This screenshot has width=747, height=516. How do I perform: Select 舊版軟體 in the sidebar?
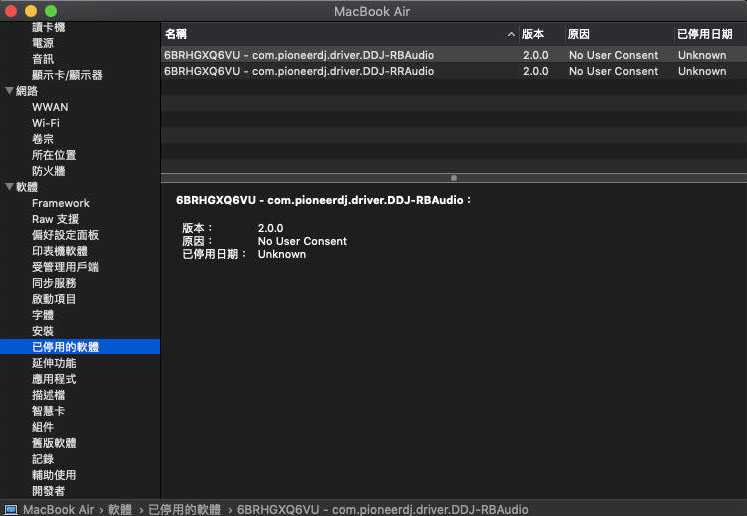coord(54,443)
